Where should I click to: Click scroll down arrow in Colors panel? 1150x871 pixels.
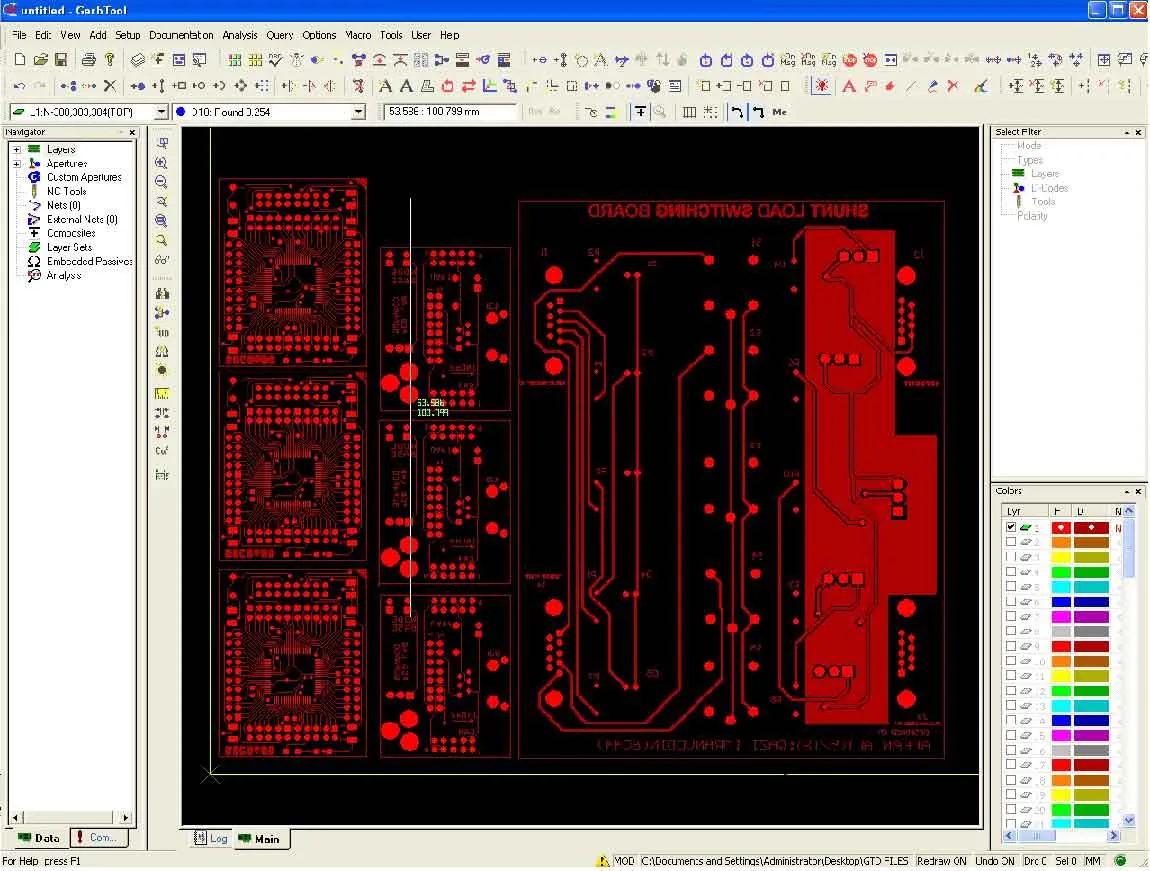(x=1129, y=821)
